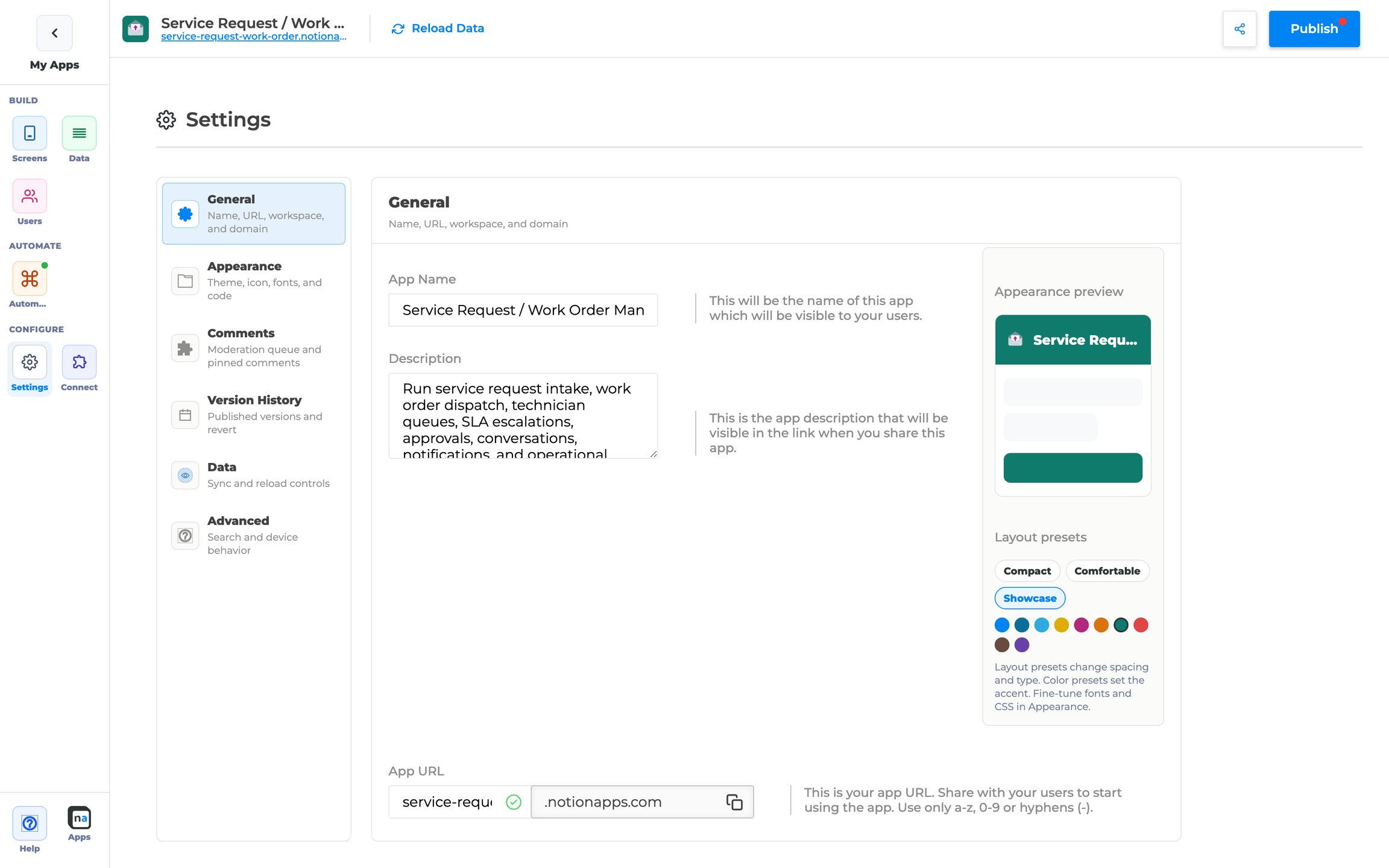Open the General settings tab

[x=254, y=213]
